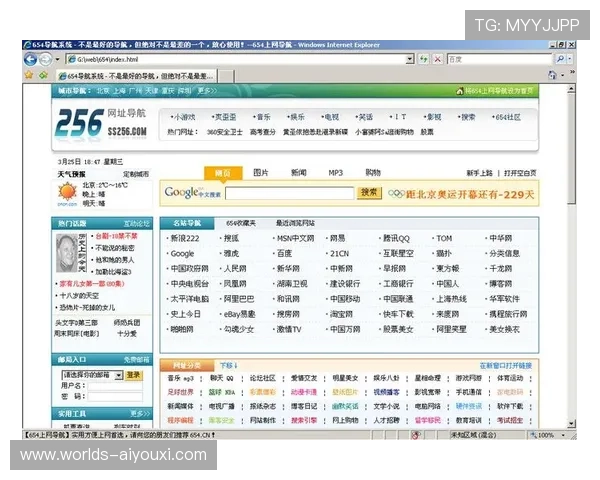Select the 654导航系统 browser tab
This screenshot has width=600, height=480.
pyautogui.click(x=137, y=76)
